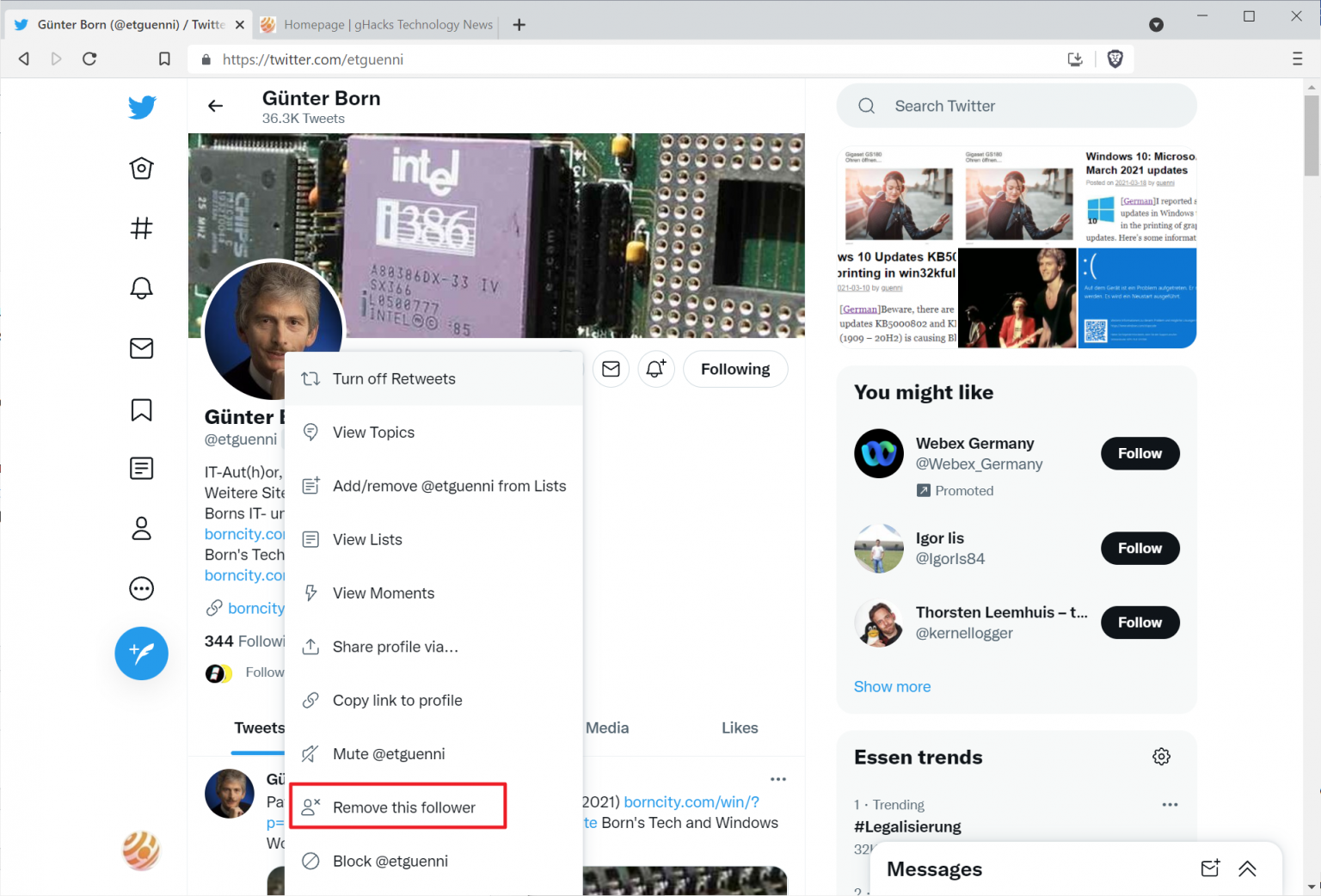Unfollow by clicking the Following button
1321x896 pixels.
(x=735, y=369)
